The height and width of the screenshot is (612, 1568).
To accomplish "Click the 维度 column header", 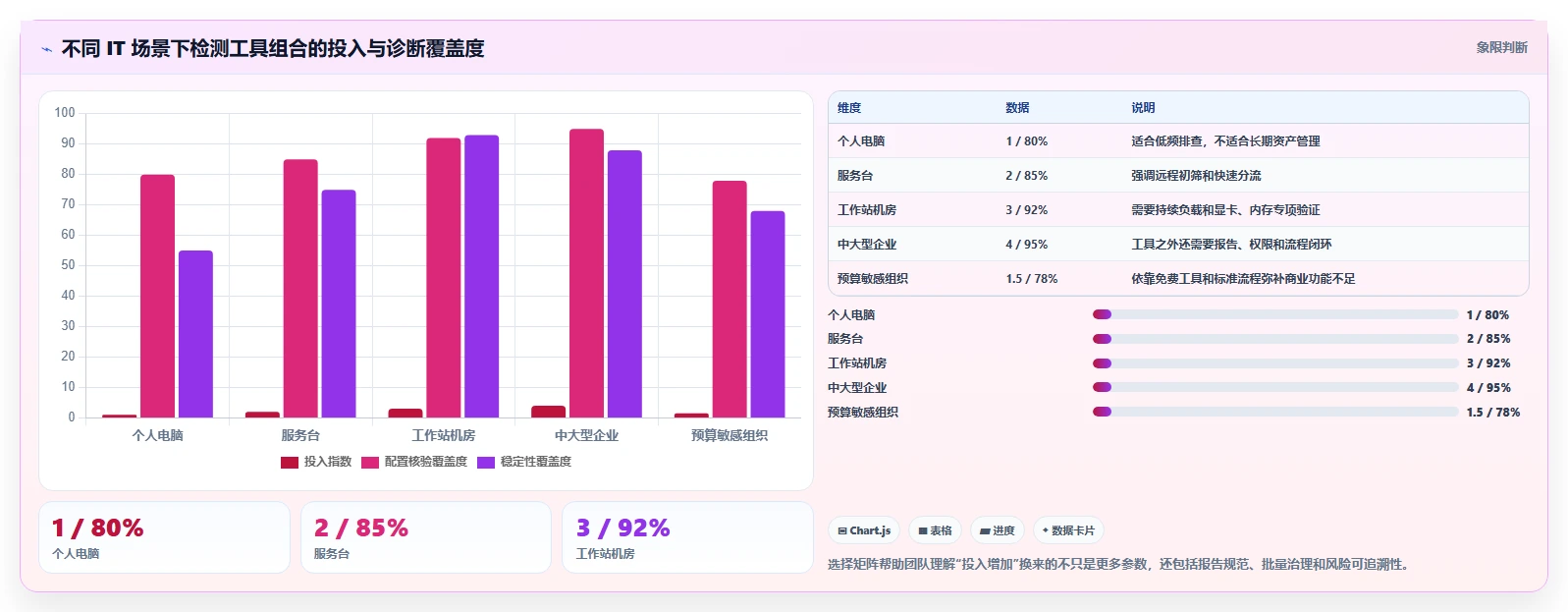I will coord(849,108).
